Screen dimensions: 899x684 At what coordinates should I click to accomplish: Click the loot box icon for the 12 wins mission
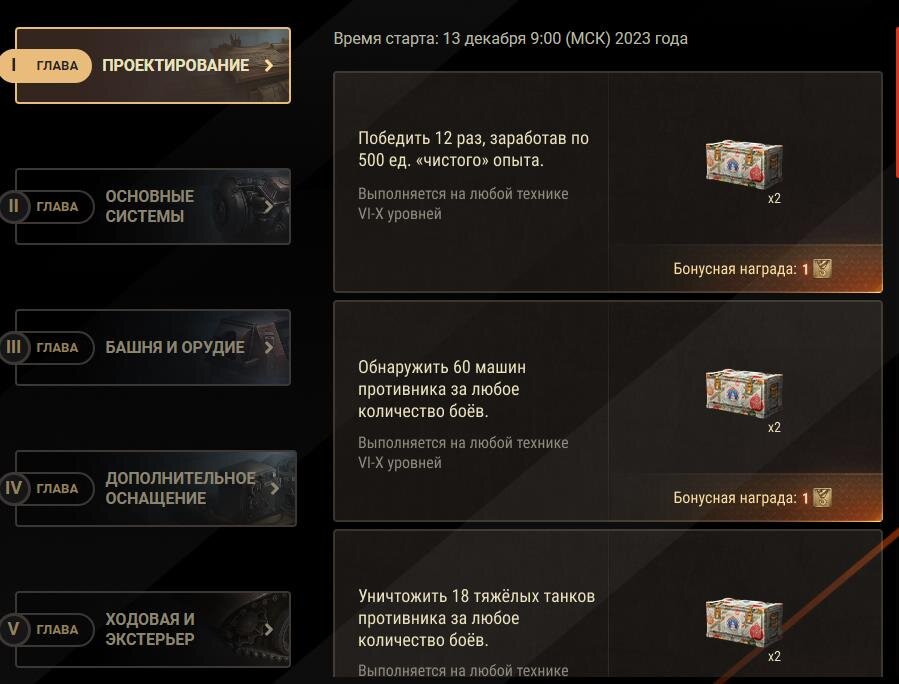(x=744, y=164)
